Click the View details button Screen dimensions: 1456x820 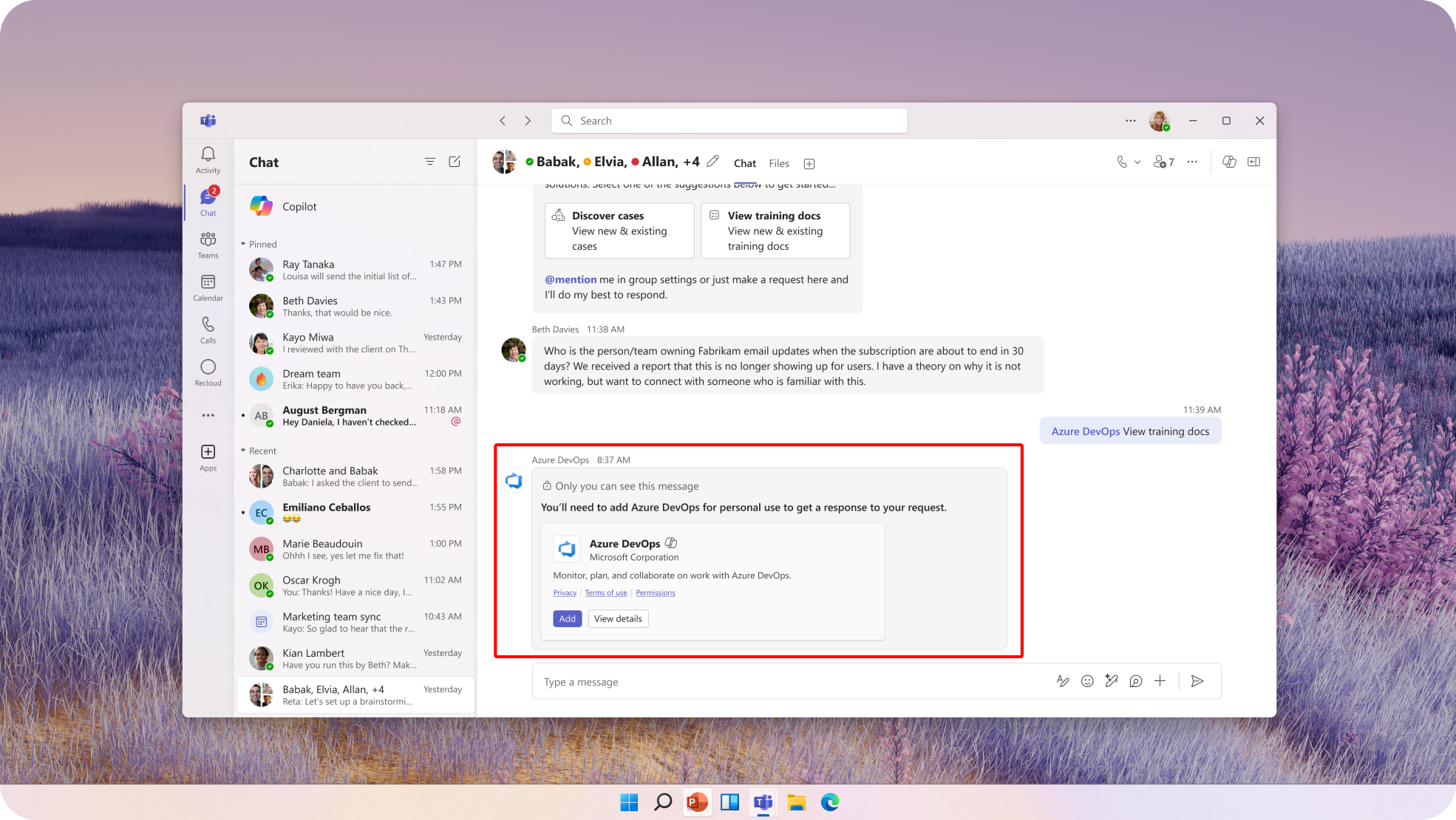click(618, 619)
